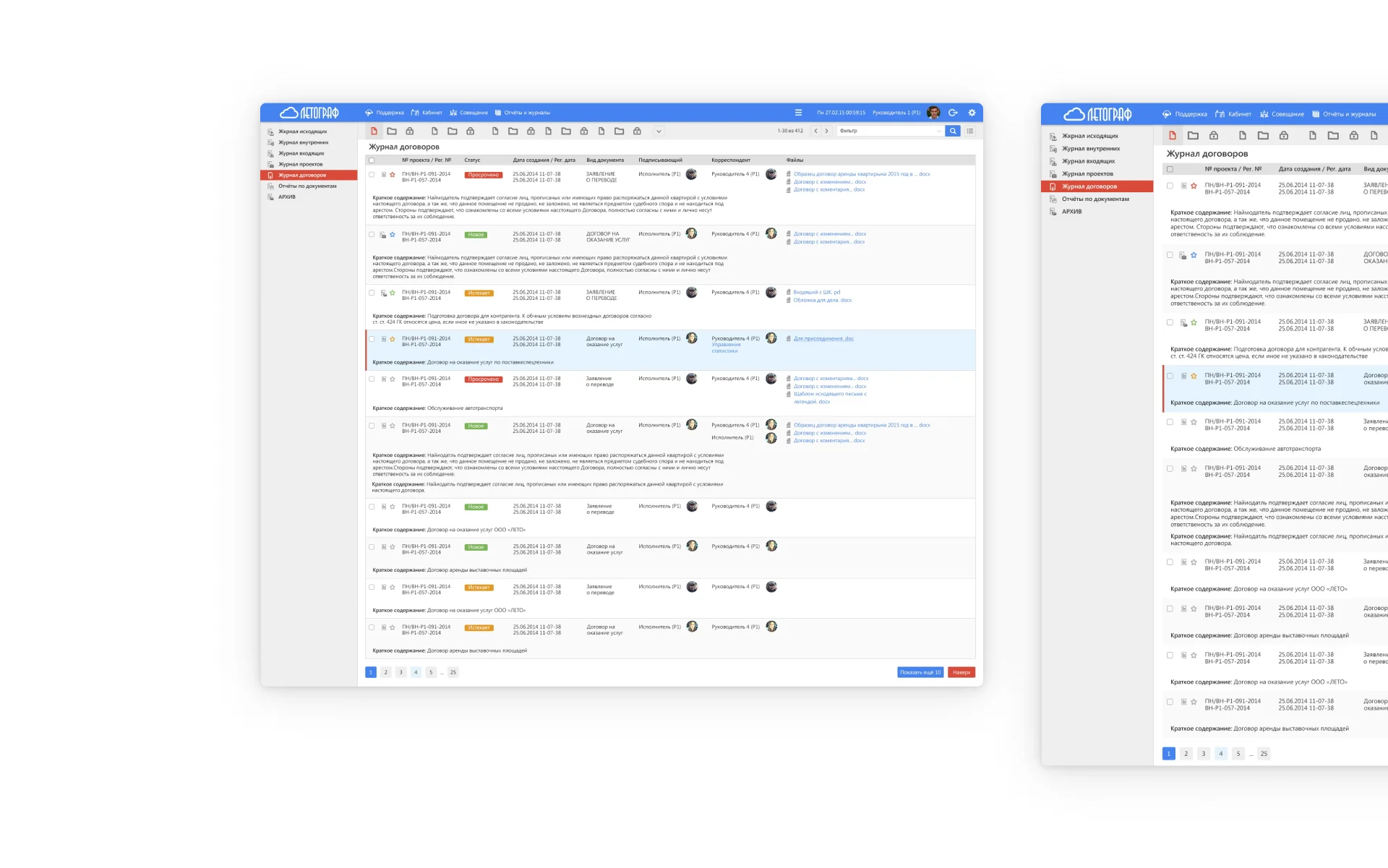This screenshot has width=1388, height=868.
Task: Open the Кабинет menu in main window
Action: click(427, 113)
